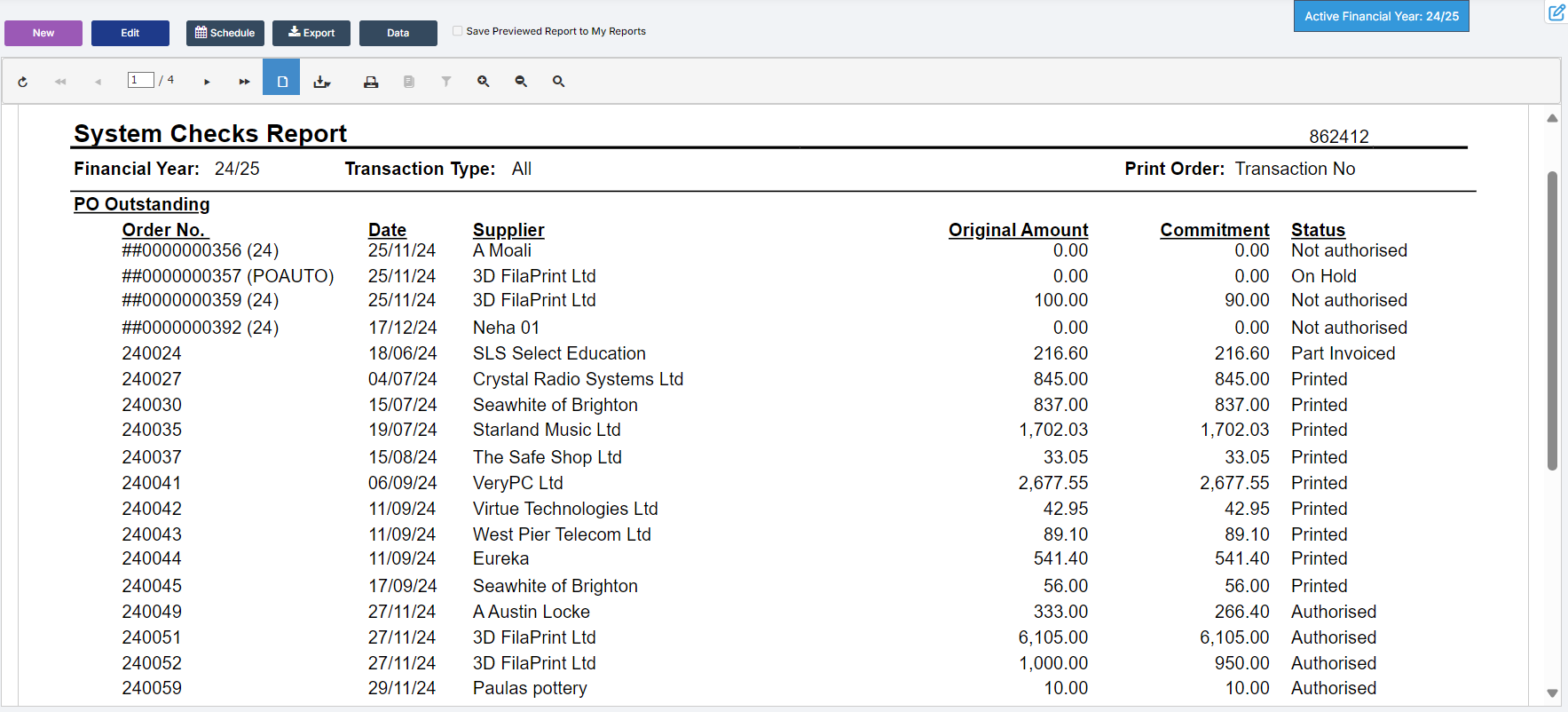Toggle the document map icon
This screenshot has width=1568, height=712.
point(408,82)
